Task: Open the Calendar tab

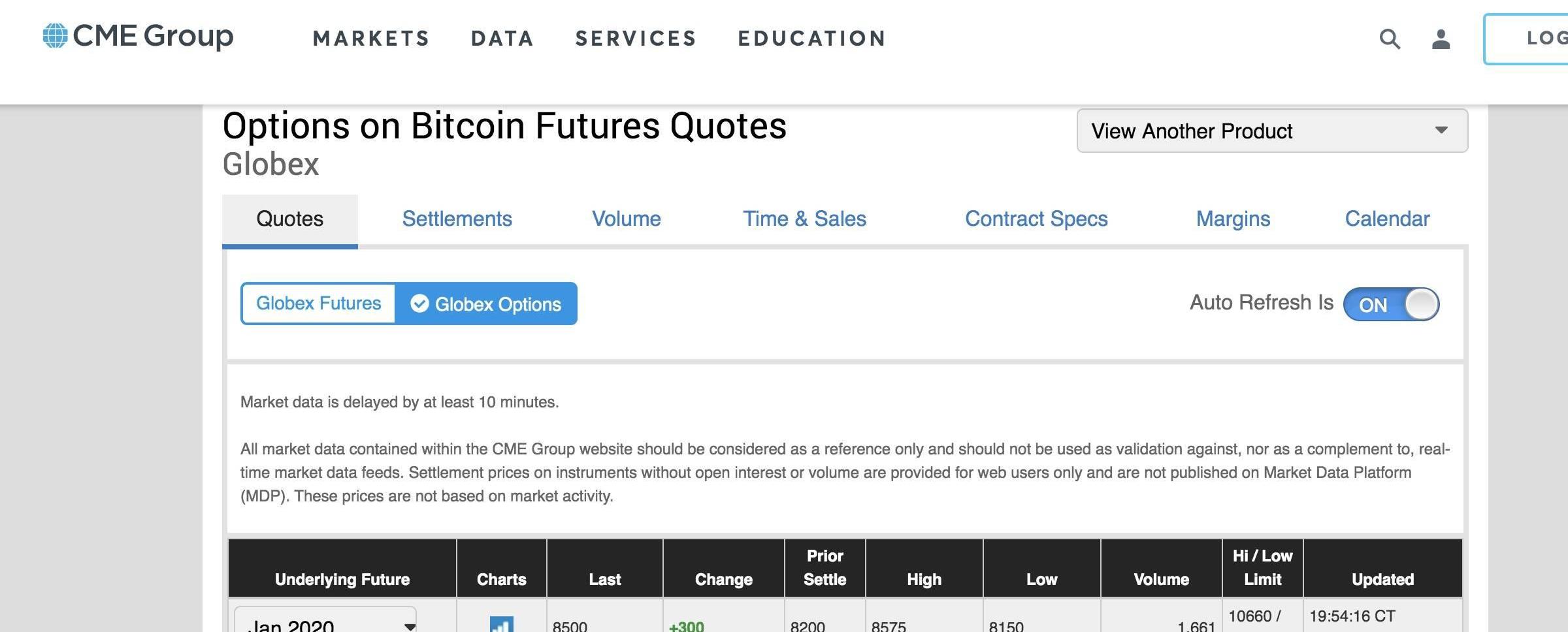Action: click(x=1387, y=219)
